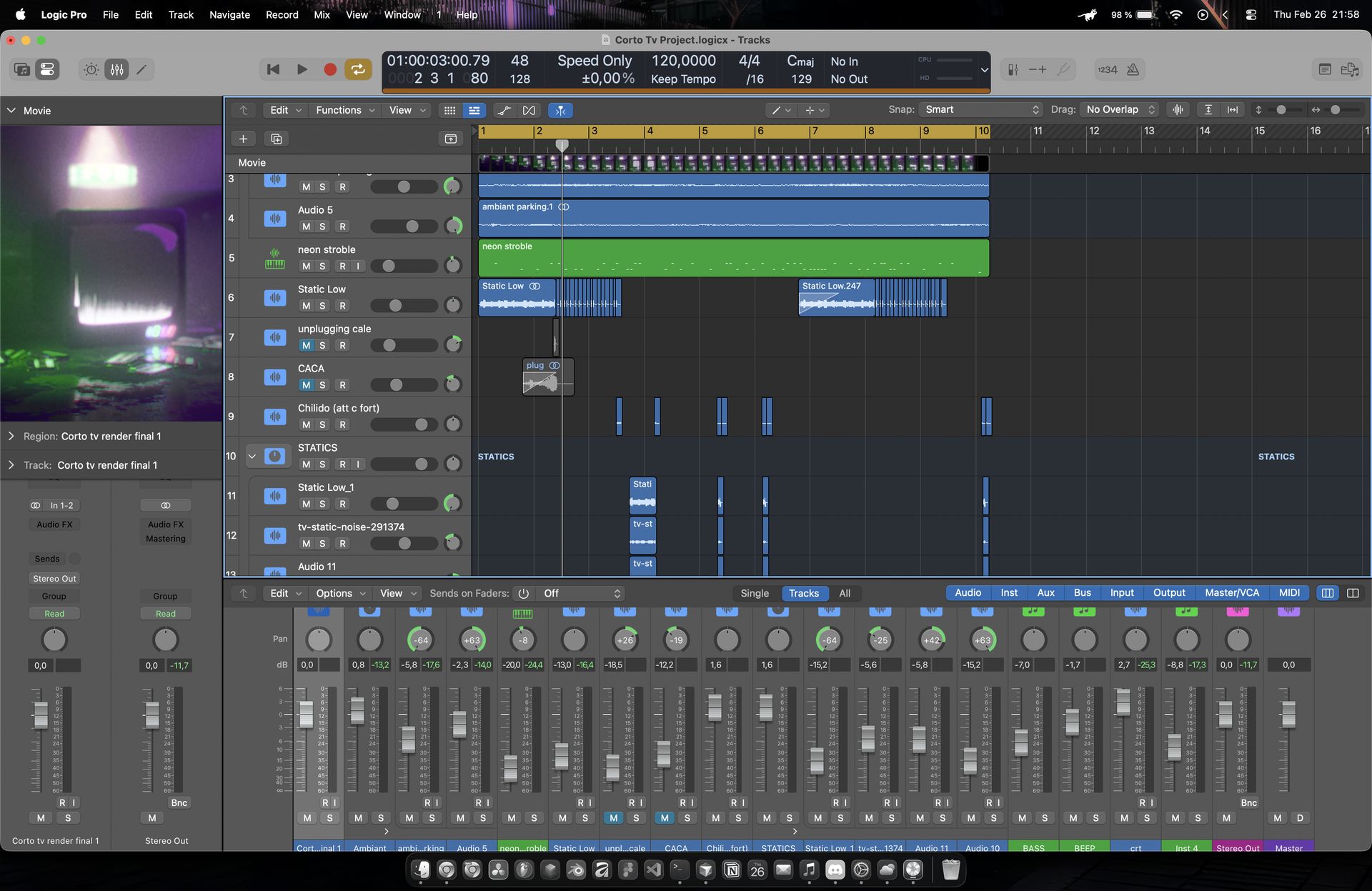
Task: Toggle the Cycle loop button
Action: point(358,69)
